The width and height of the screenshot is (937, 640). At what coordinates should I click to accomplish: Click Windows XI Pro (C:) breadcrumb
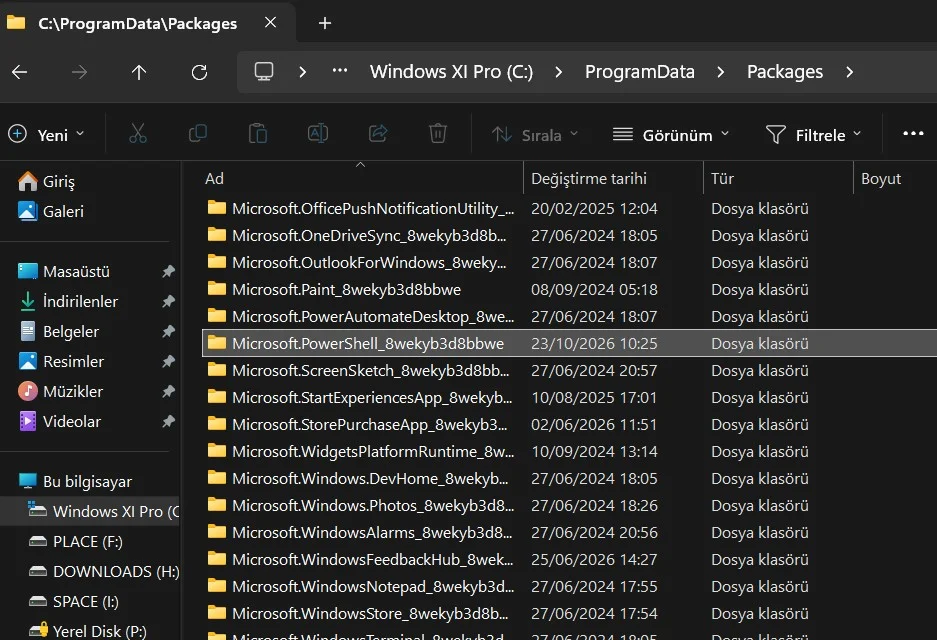tap(451, 72)
